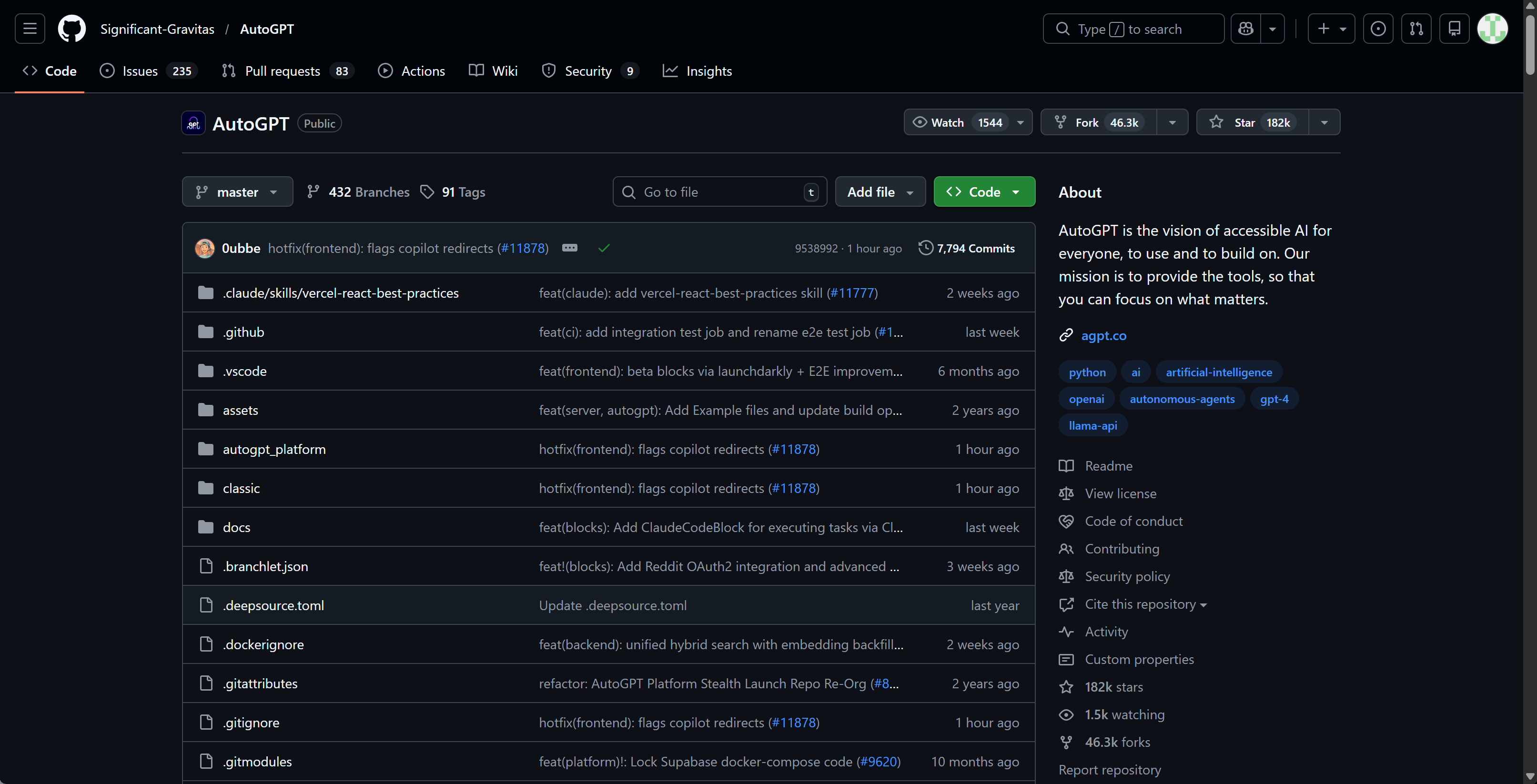Open the Insights tab
This screenshot has width=1537, height=784.
click(708, 71)
